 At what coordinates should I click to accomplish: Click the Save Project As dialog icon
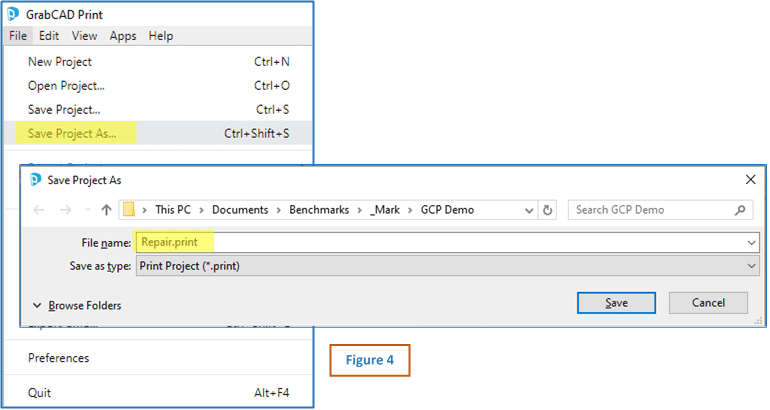tap(34, 180)
